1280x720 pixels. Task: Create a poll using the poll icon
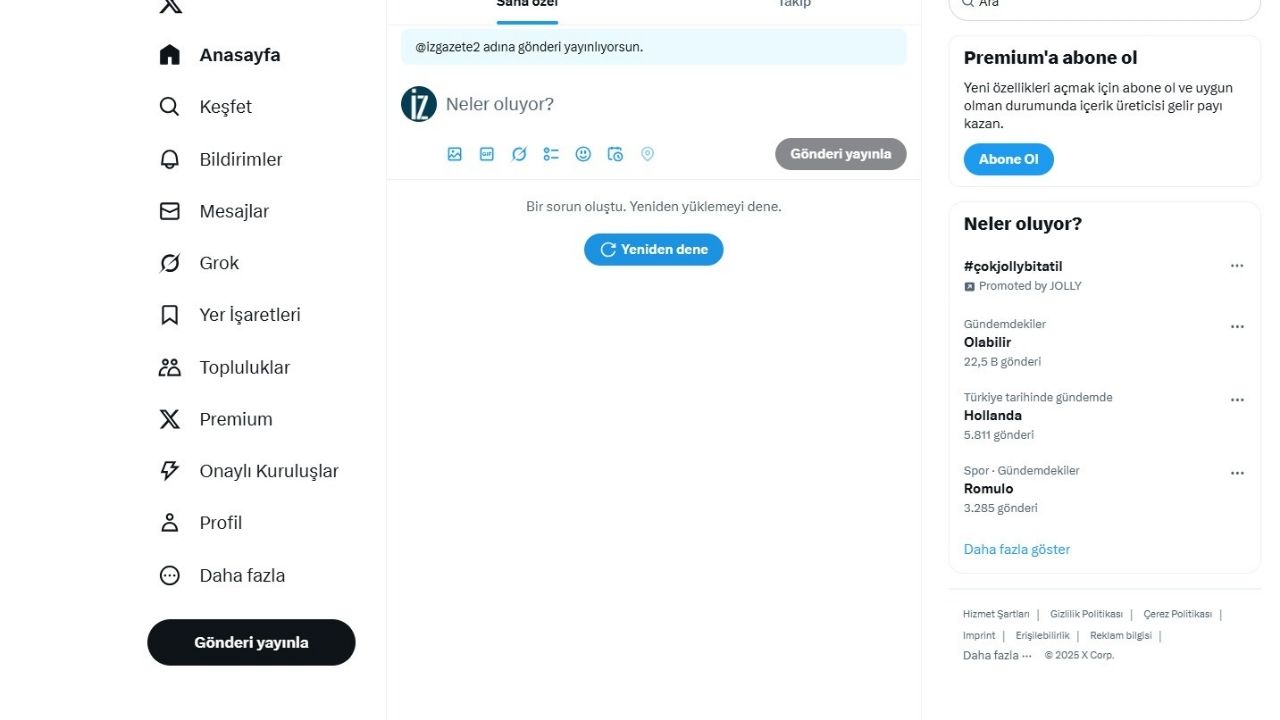tap(551, 154)
